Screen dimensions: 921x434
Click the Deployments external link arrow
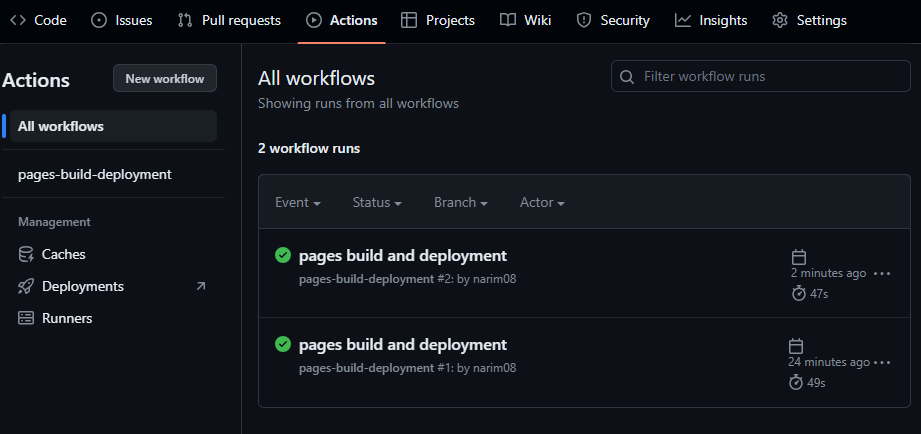click(201, 287)
